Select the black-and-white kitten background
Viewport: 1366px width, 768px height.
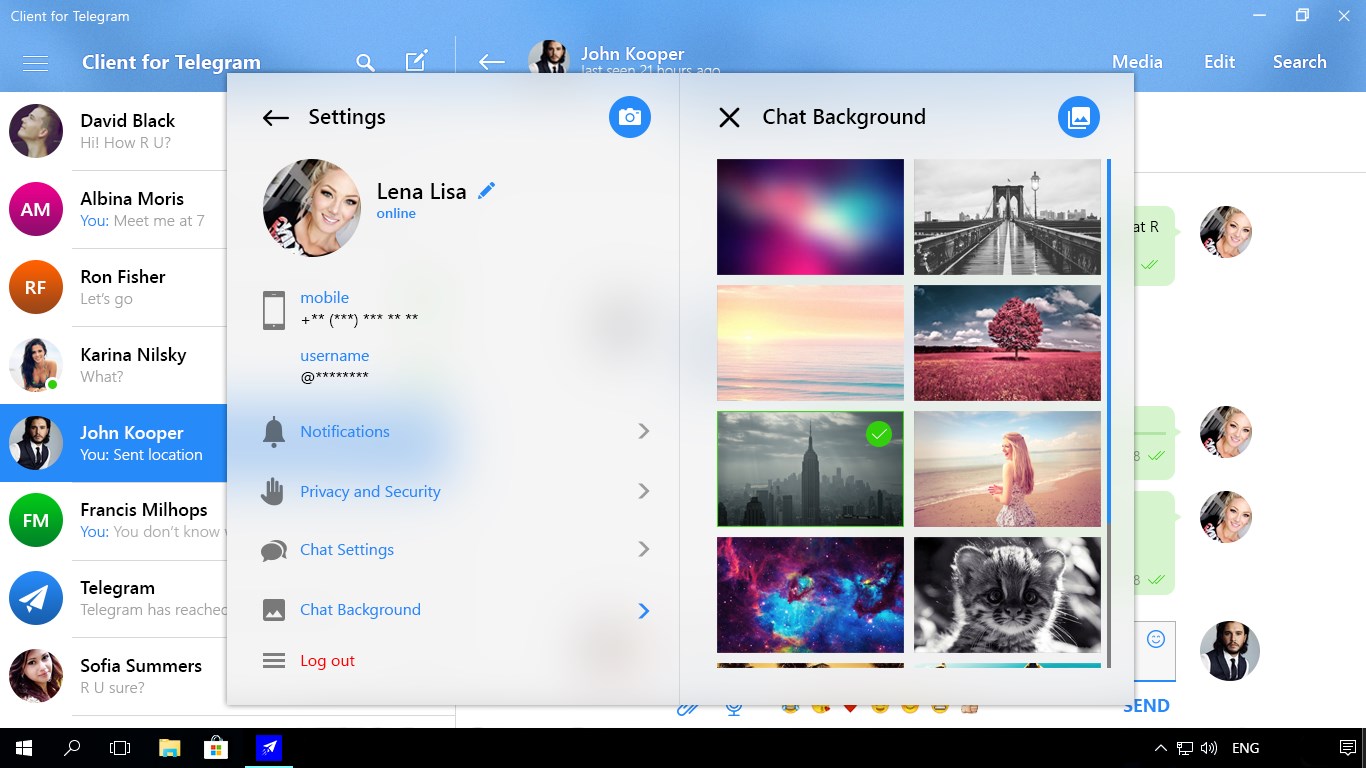coord(1007,595)
